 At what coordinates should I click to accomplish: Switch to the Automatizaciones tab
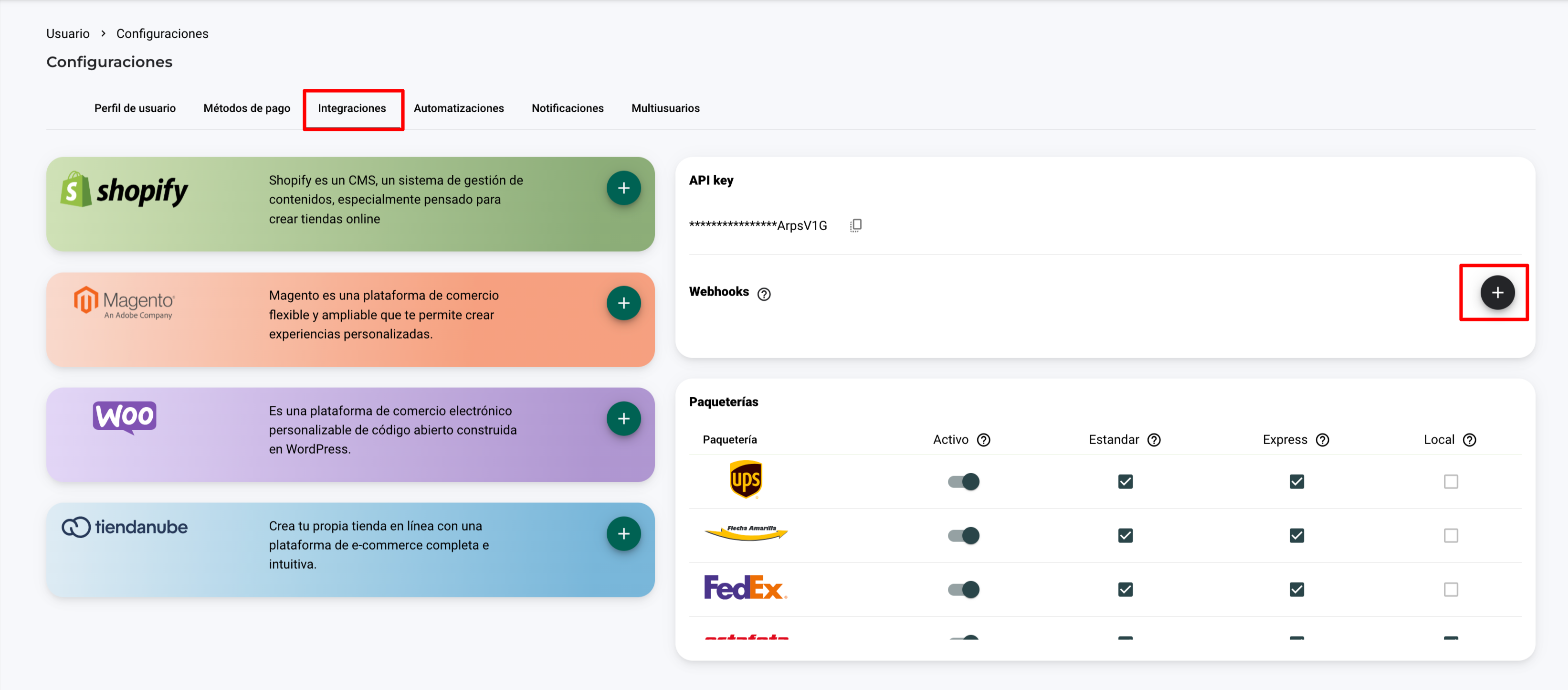pyautogui.click(x=458, y=108)
